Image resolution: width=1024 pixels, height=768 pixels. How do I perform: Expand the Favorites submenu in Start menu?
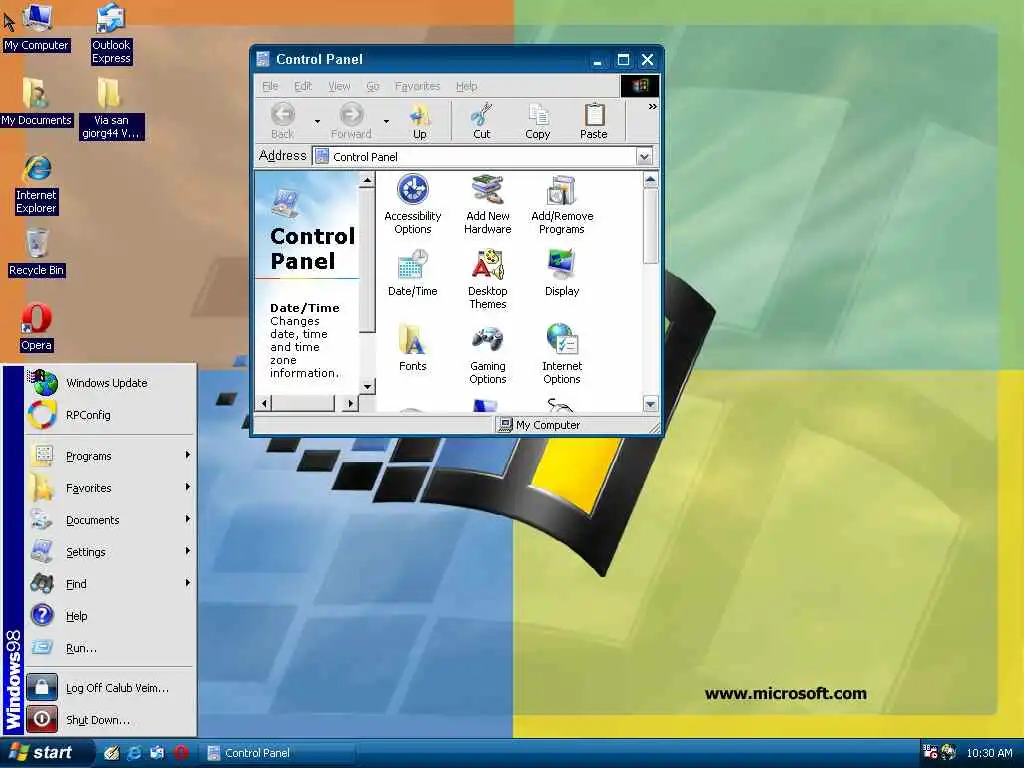[x=110, y=488]
